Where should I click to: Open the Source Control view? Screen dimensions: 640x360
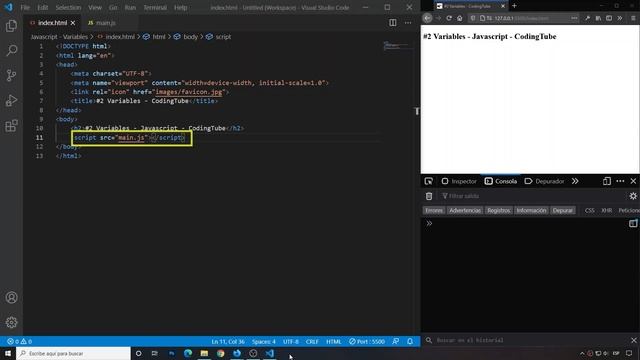pos(11,76)
